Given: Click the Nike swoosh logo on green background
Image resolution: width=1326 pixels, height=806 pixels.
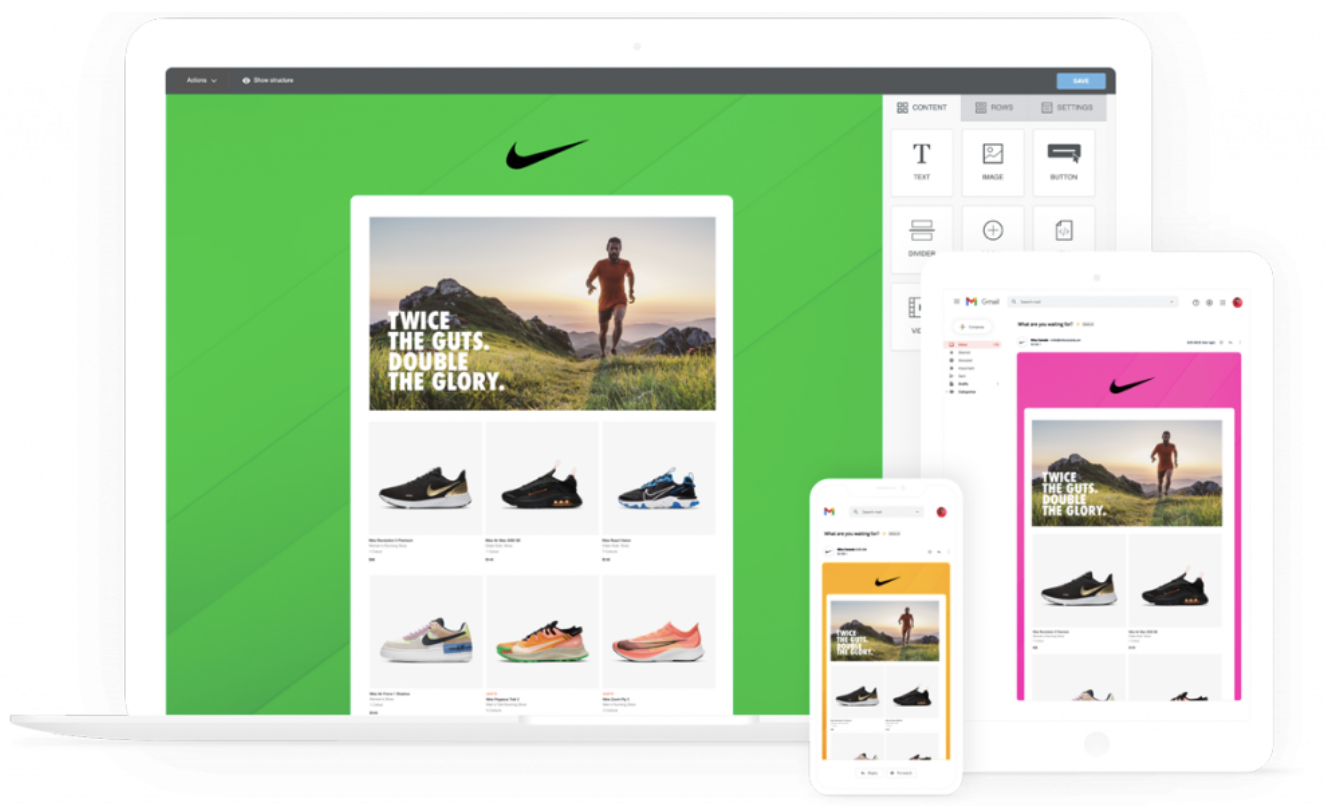Looking at the screenshot, I should (546, 154).
